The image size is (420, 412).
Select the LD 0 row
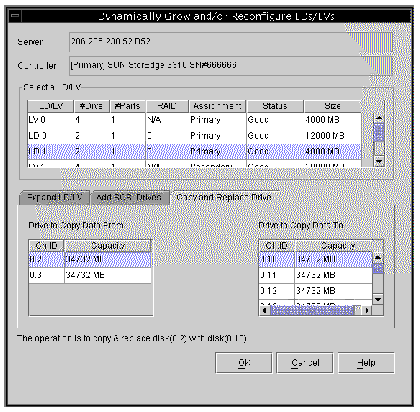(194, 136)
